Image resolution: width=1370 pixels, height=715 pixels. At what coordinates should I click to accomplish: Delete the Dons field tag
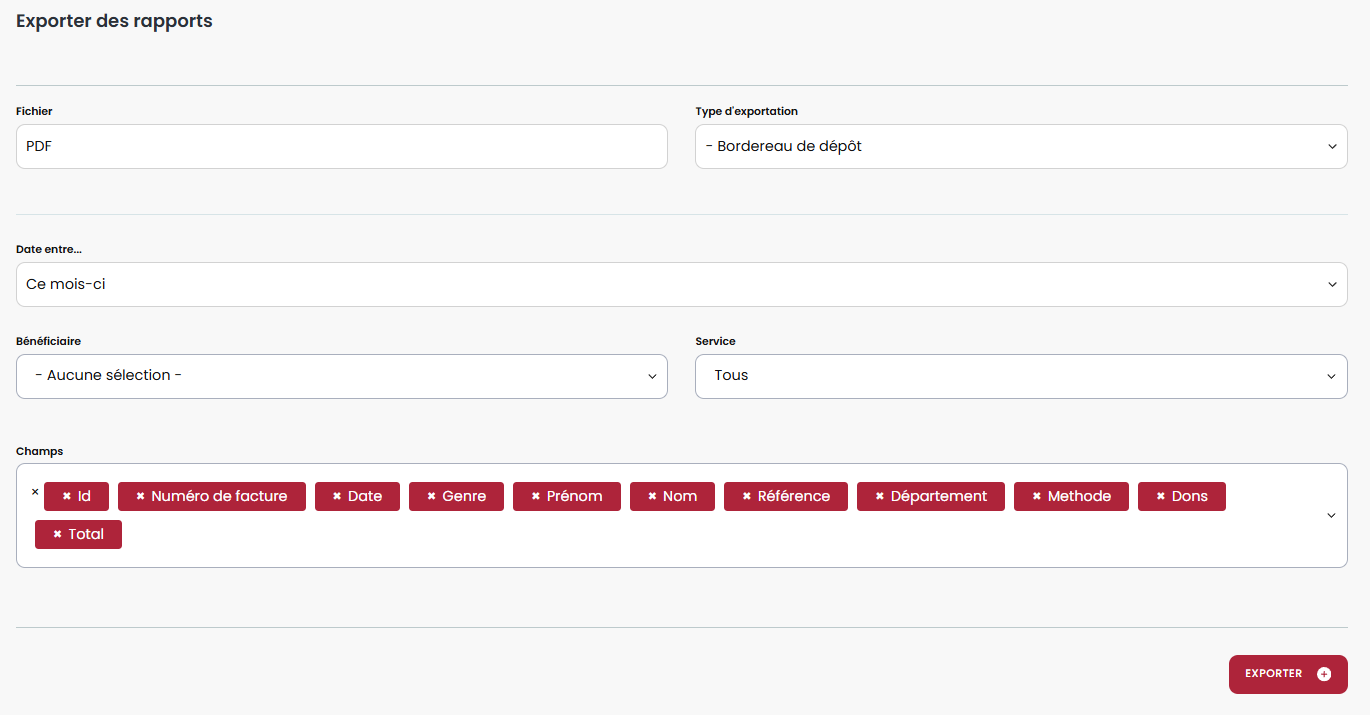tap(1161, 497)
